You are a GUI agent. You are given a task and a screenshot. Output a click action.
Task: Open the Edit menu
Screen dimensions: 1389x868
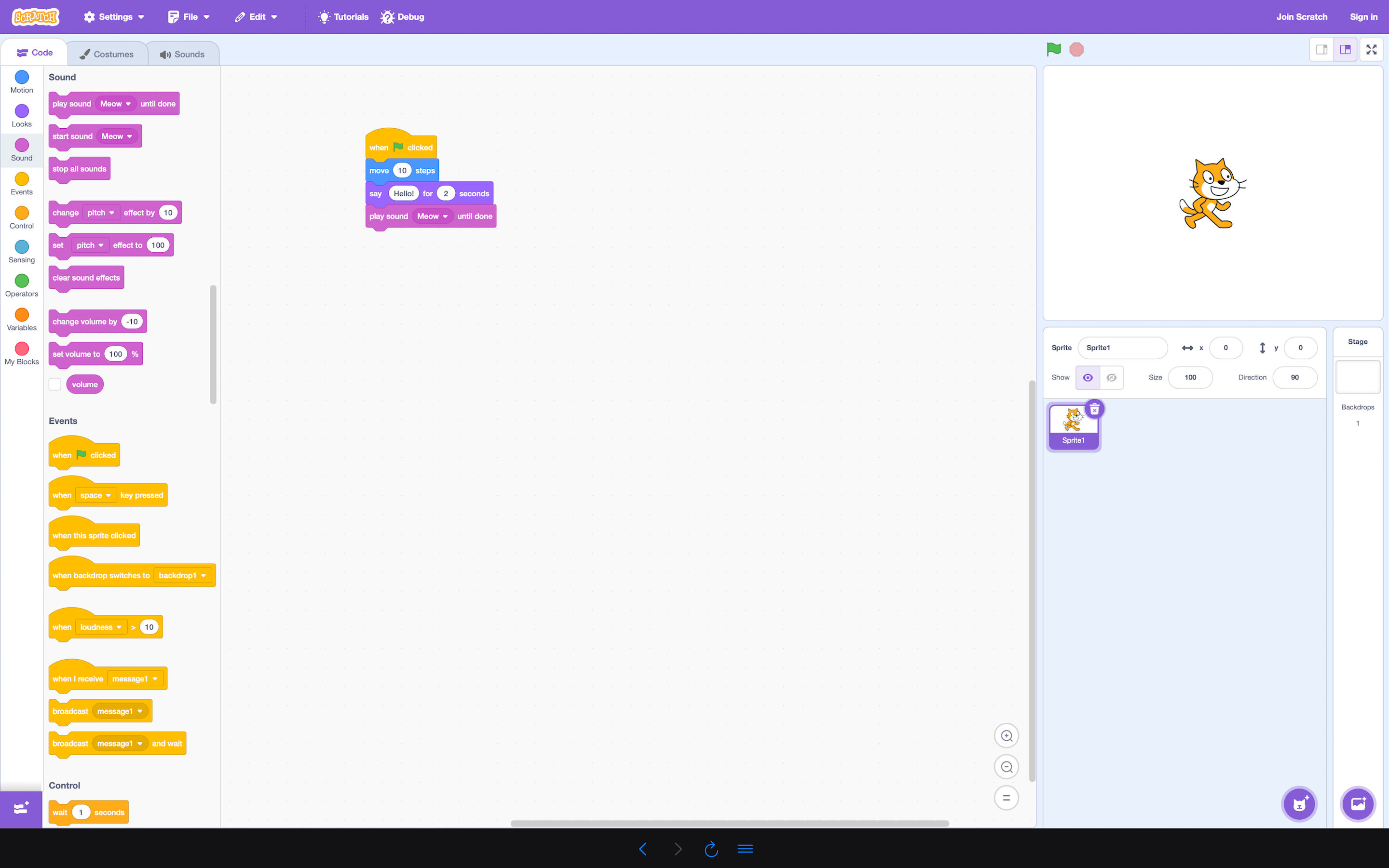click(256, 17)
